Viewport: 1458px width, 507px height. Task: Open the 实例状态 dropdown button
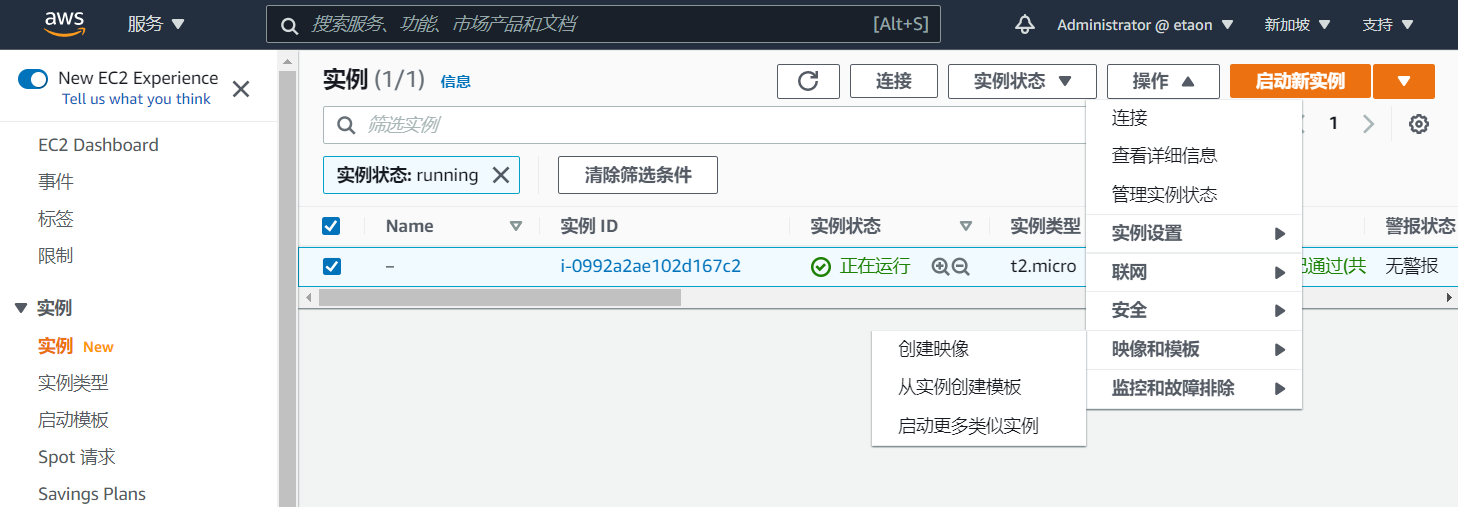[x=1023, y=82]
